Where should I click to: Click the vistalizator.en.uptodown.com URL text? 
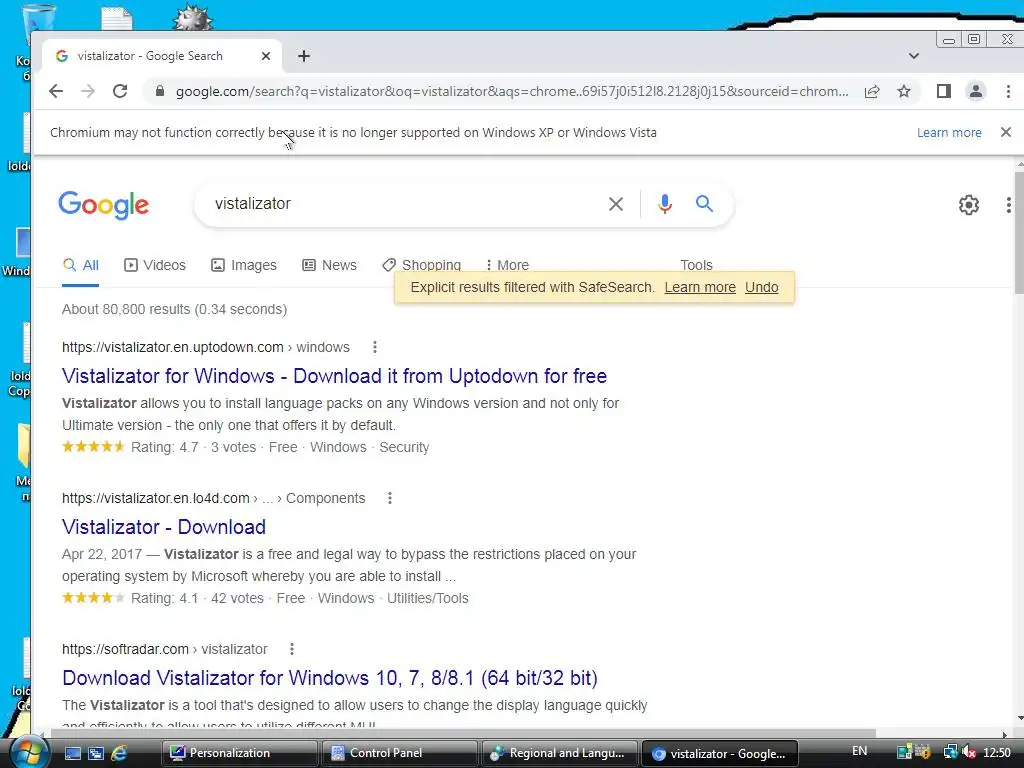point(172,347)
